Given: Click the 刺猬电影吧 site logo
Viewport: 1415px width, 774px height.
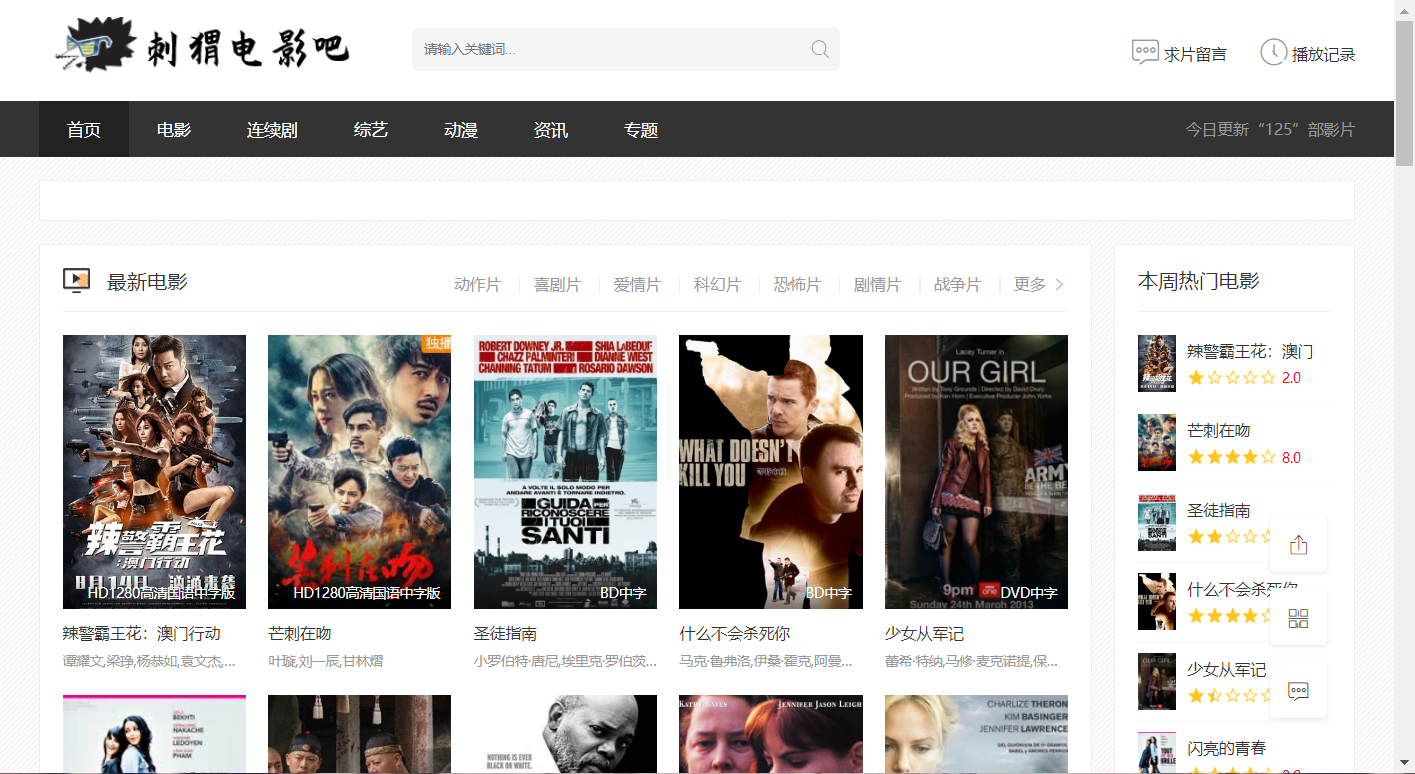Looking at the screenshot, I should tap(202, 46).
